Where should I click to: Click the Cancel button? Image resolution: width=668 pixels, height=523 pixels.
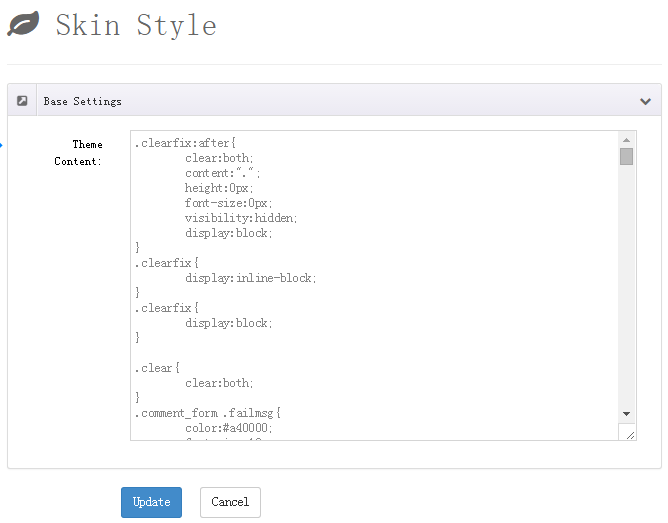tap(230, 502)
